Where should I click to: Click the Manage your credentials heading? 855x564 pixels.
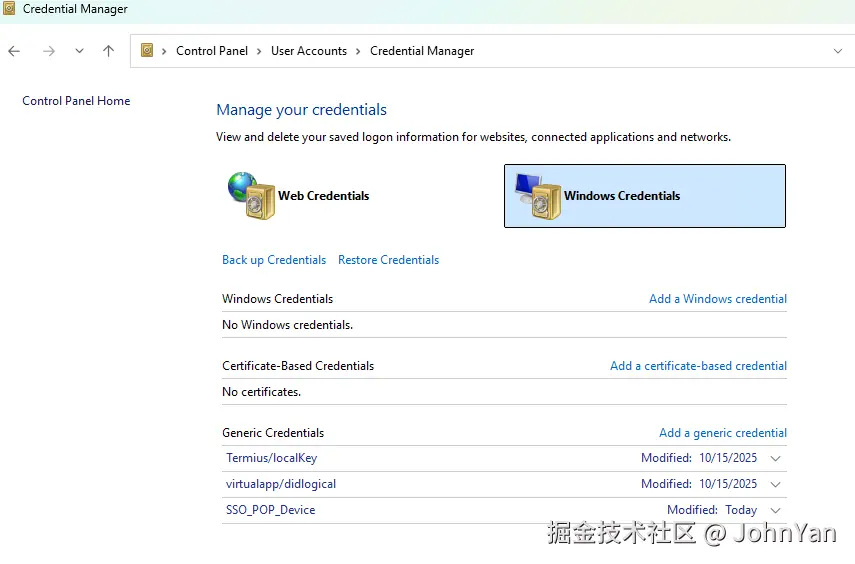[302, 110]
